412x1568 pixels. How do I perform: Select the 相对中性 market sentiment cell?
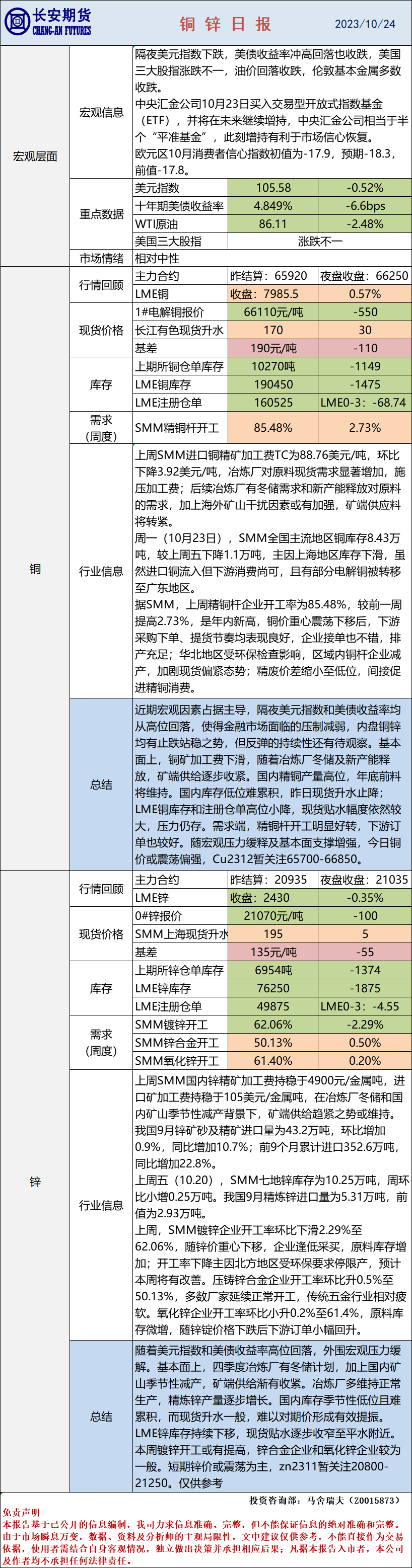(x=272, y=258)
